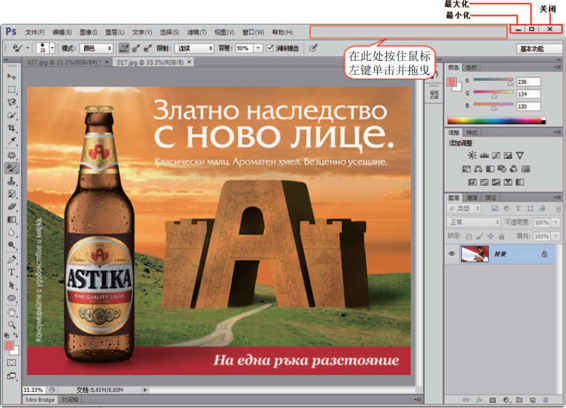Toggle lock image pixels brush icon

click(x=479, y=236)
